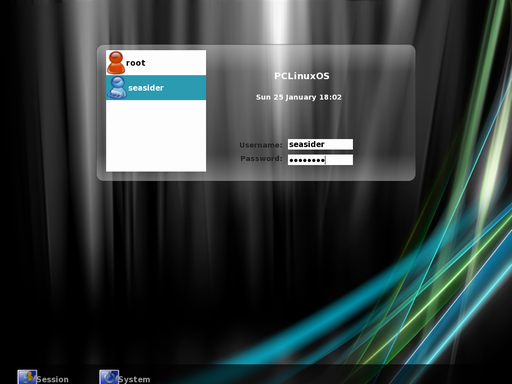
Task: Open the System menu icon
Action: pyautogui.click(x=109, y=377)
